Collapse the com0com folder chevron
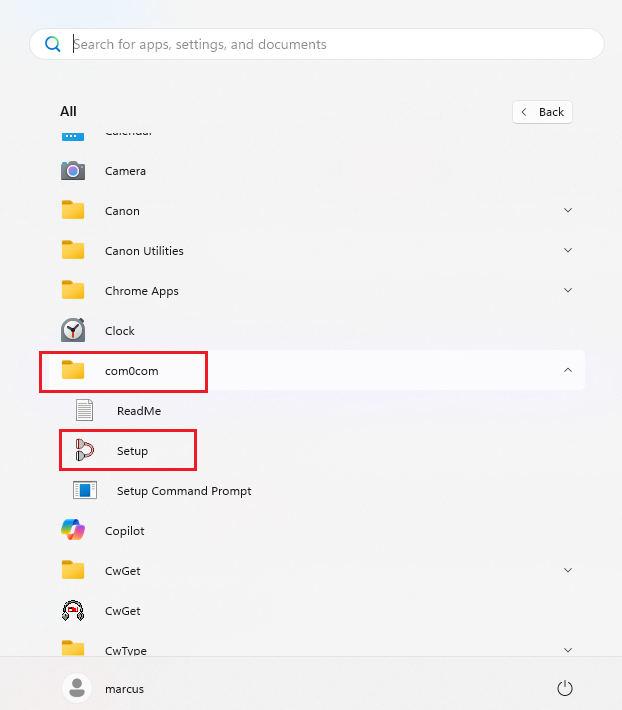This screenshot has height=710, width=622. click(568, 370)
